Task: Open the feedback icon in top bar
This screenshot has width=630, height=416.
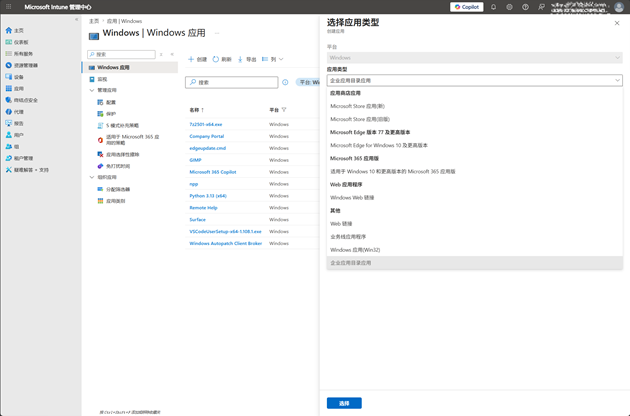Action: coord(541,7)
